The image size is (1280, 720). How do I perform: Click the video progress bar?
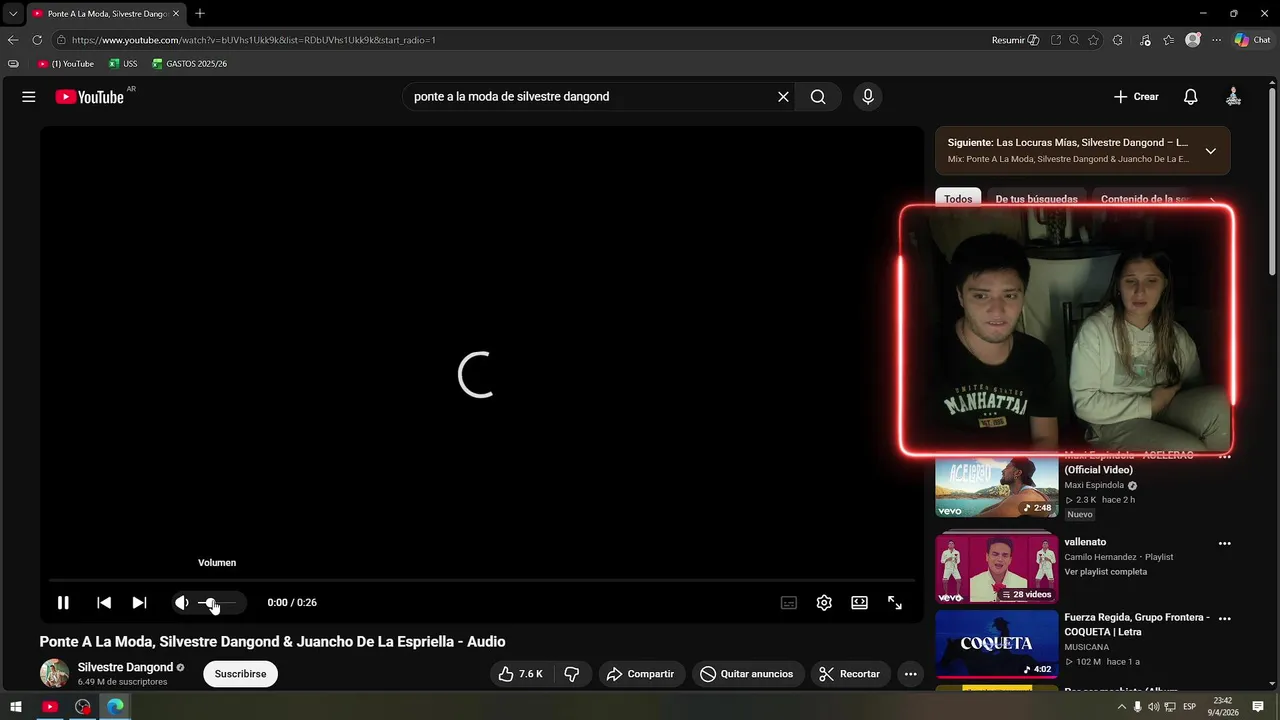482,580
